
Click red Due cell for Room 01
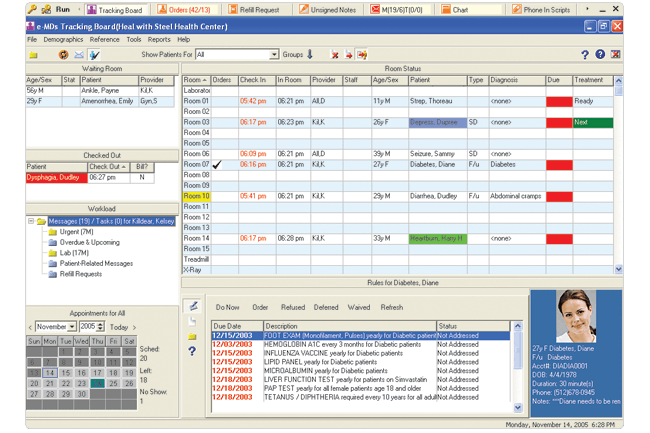(559, 102)
